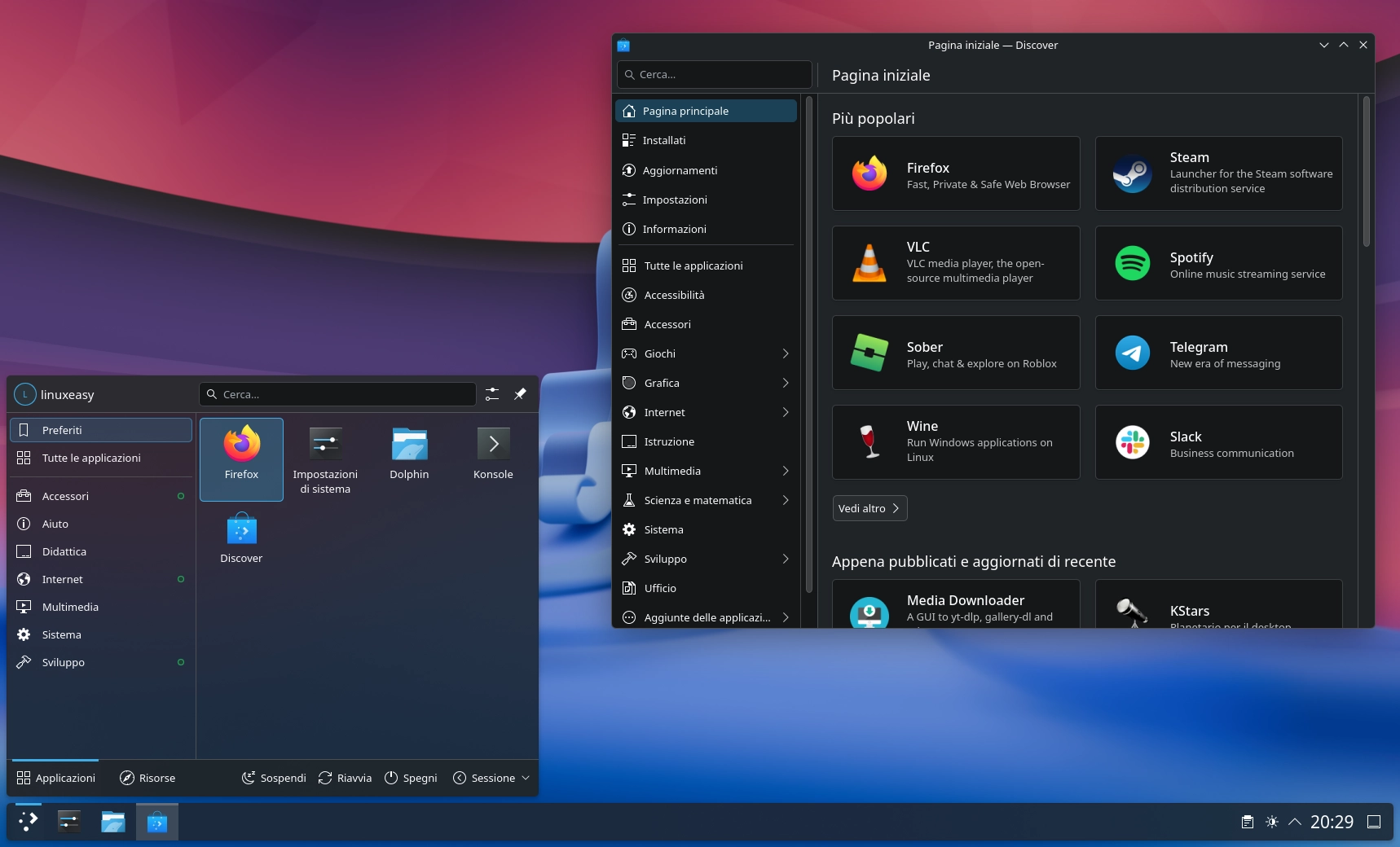Expand the Grafica category arrow
This screenshot has width=1400, height=847.
tap(786, 383)
